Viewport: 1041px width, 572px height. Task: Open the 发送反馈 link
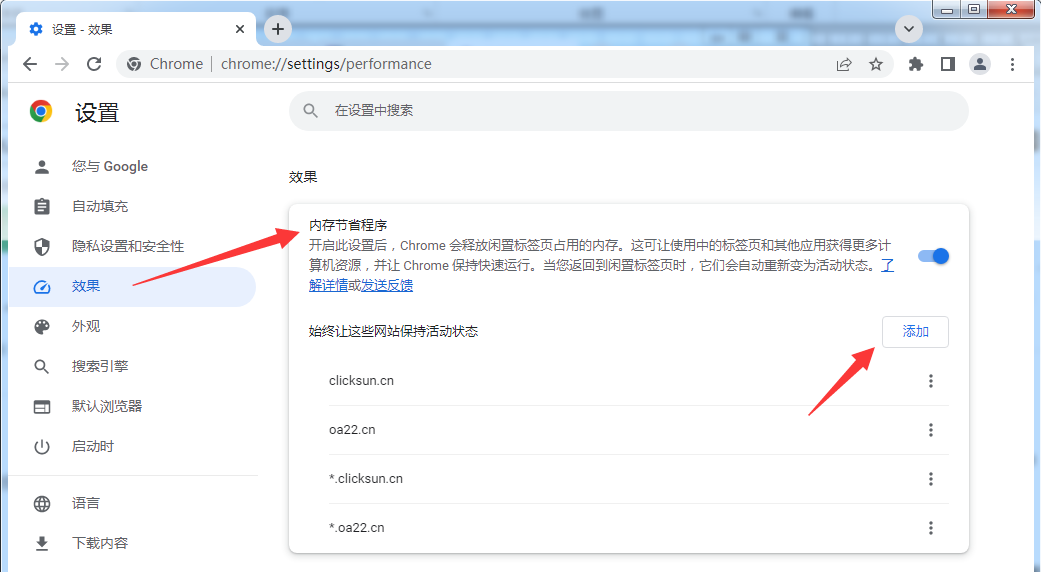click(386, 285)
